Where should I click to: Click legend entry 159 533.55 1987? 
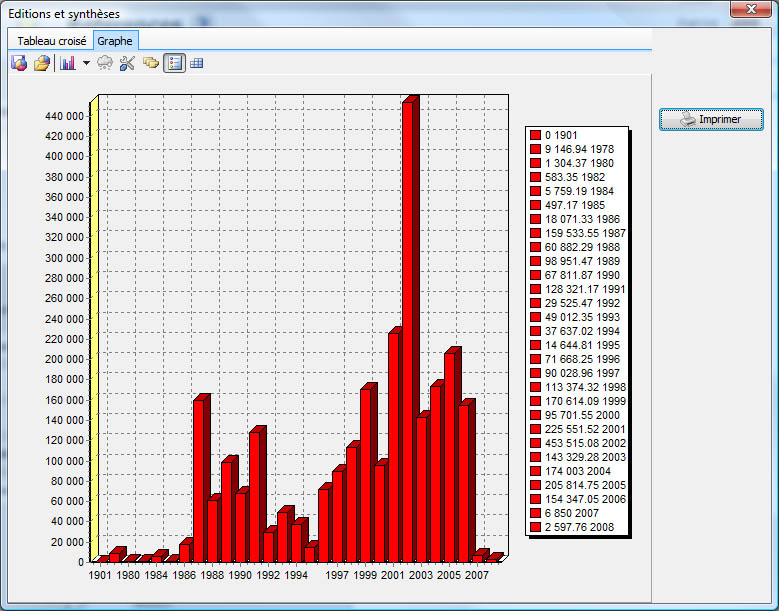(x=578, y=233)
